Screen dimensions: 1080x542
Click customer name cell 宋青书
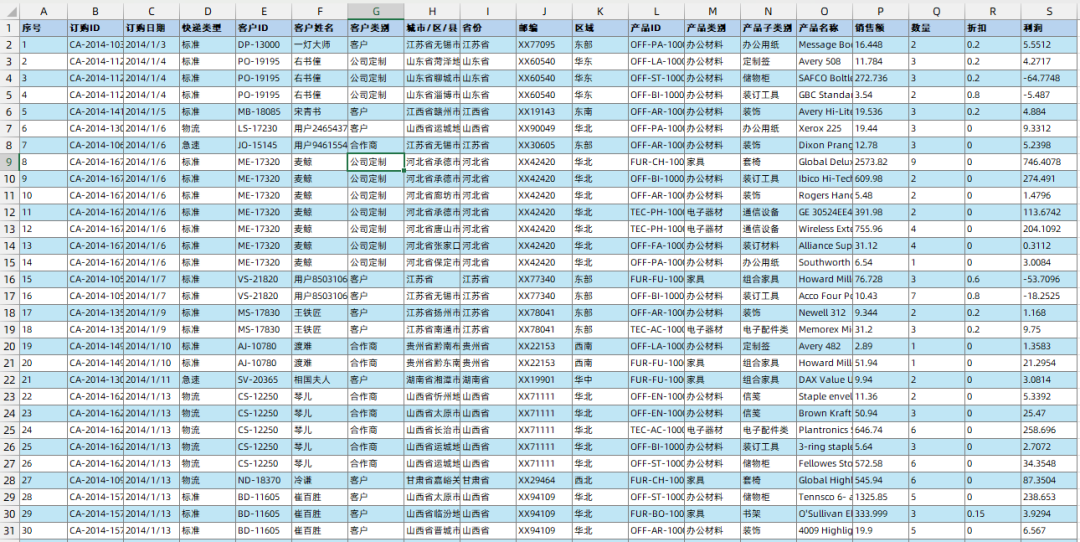pos(320,112)
